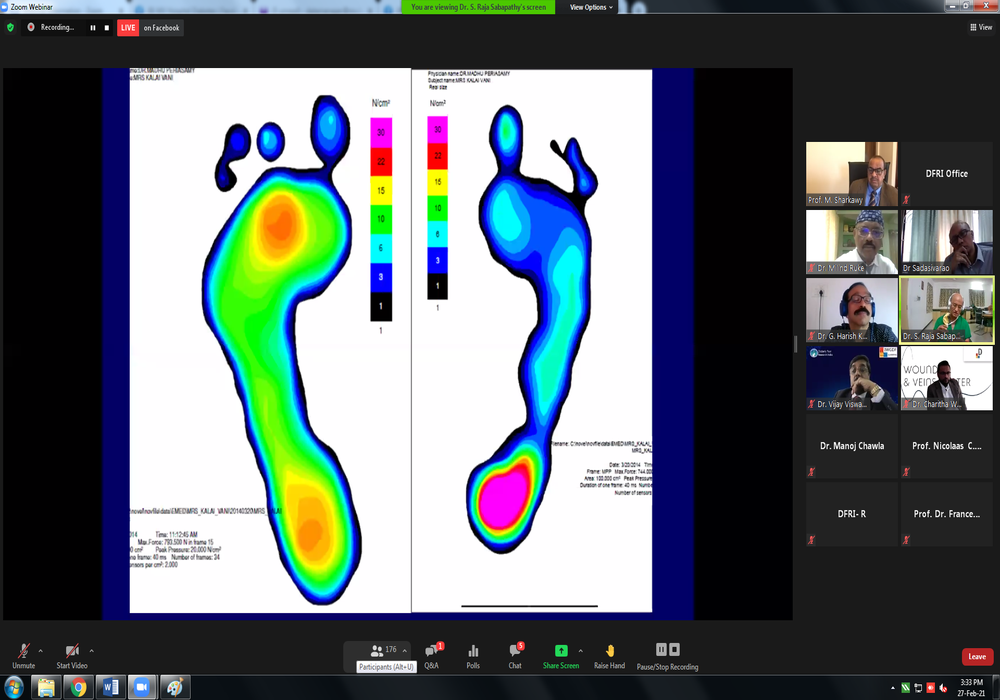Image resolution: width=1000 pixels, height=700 pixels.
Task: Stop the recording from the top bar
Action: (x=107, y=28)
